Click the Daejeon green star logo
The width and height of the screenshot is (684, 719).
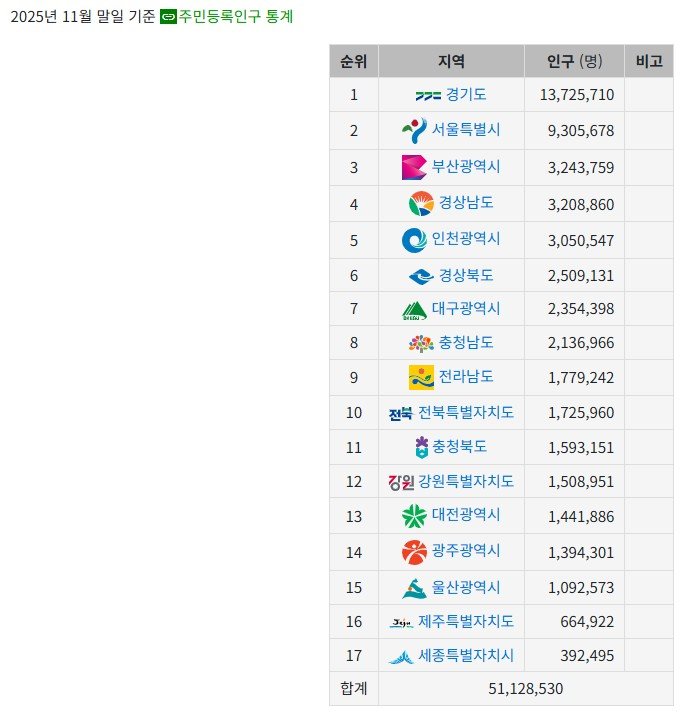(414, 516)
